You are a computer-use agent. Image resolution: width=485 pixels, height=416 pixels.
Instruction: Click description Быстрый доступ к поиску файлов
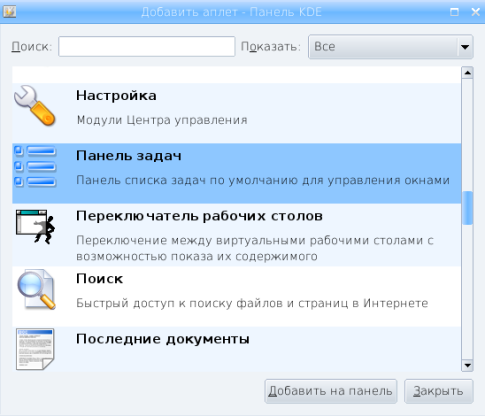point(252,303)
